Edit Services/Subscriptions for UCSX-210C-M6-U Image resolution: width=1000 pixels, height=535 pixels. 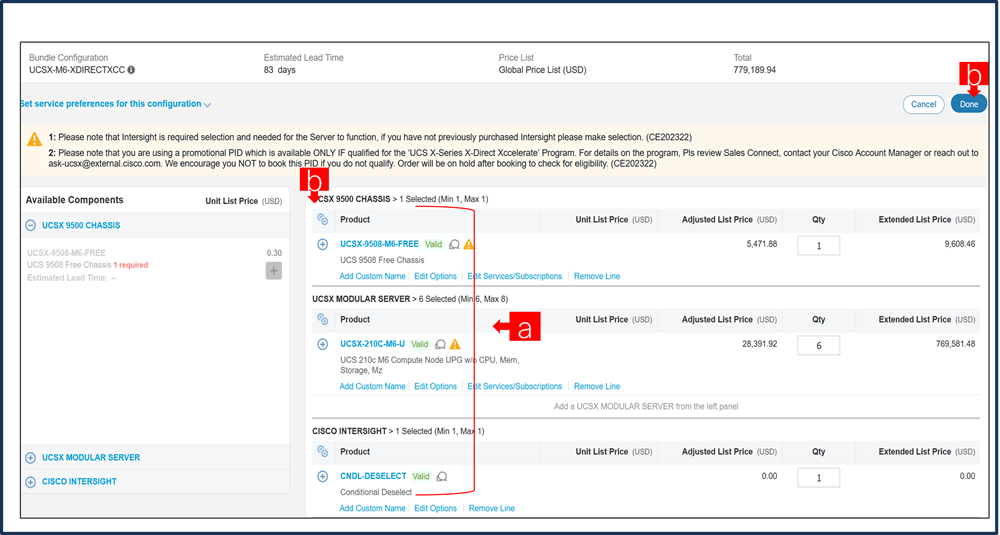515,386
